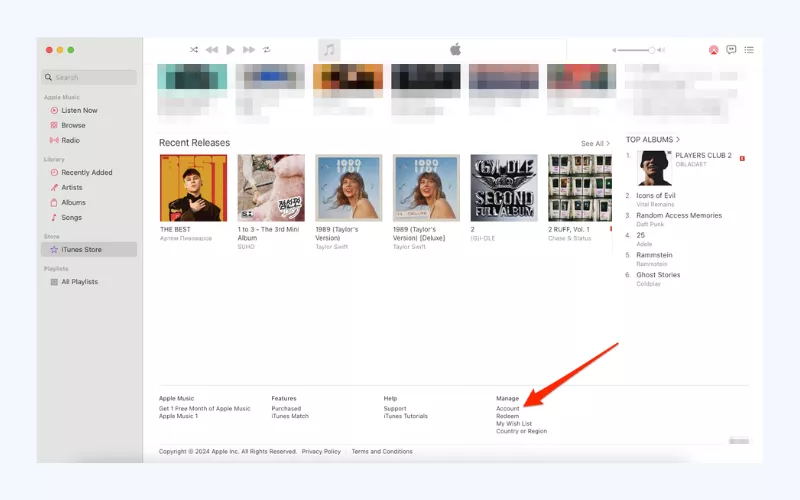The height and width of the screenshot is (500, 800).
Task: Open the account profile icon
Action: [x=713, y=50]
